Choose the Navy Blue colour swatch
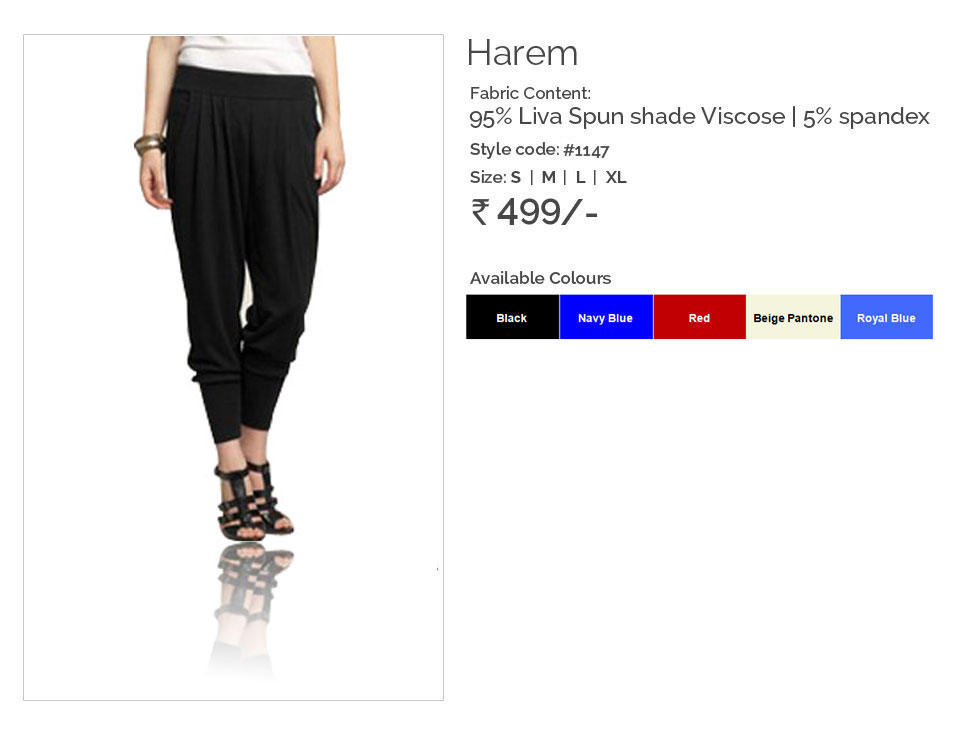 coord(606,317)
